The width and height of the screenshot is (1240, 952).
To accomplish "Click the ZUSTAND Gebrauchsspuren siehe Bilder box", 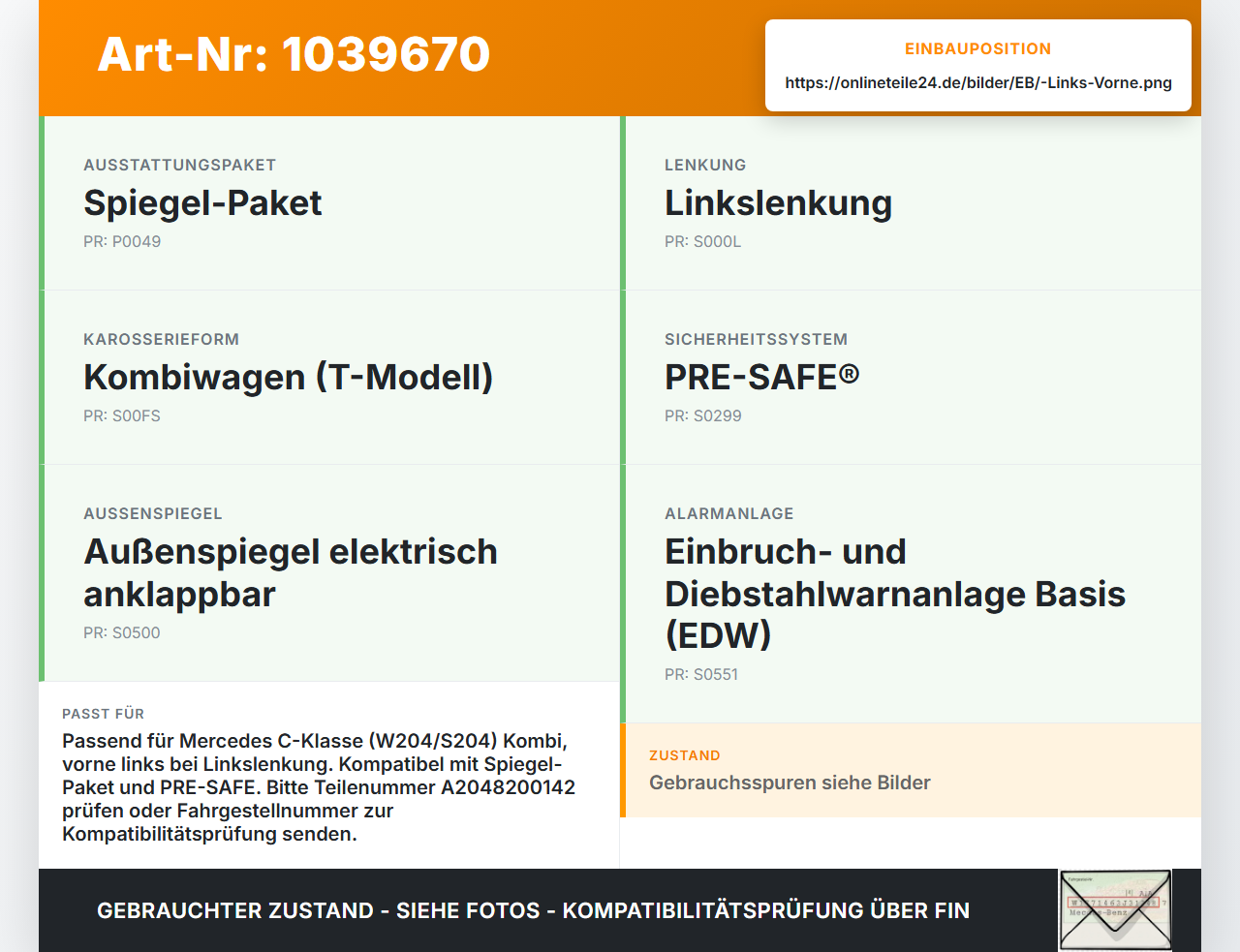I will pos(911,770).
